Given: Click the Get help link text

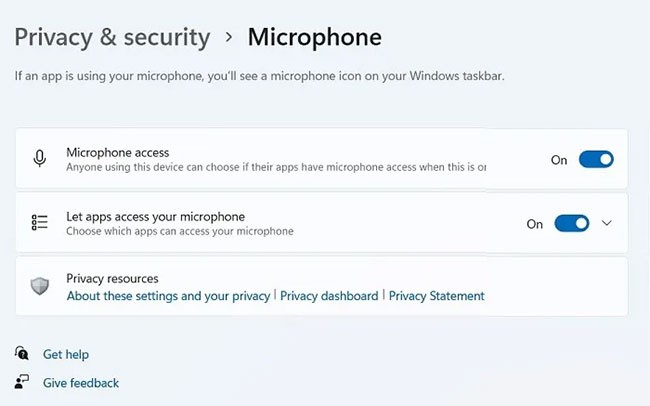Looking at the screenshot, I should 66,354.
